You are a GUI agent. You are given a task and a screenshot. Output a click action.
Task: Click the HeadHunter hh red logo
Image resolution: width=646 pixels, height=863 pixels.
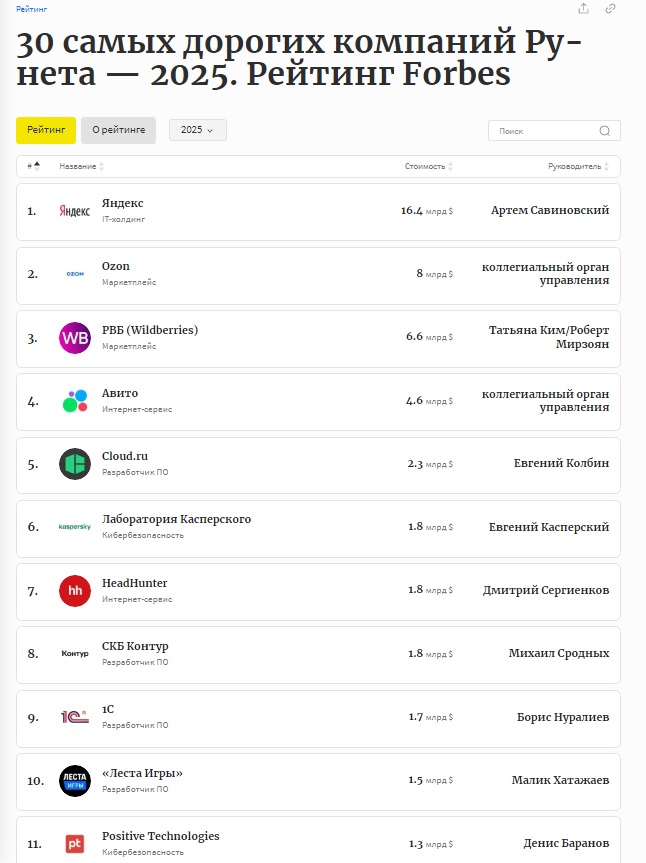pyautogui.click(x=75, y=591)
